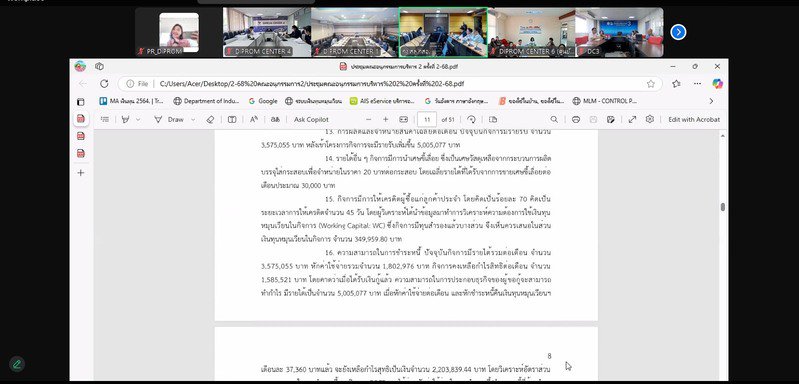Image resolution: width=799 pixels, height=384 pixels.
Task: Switch to page view layout
Action: click(493, 119)
